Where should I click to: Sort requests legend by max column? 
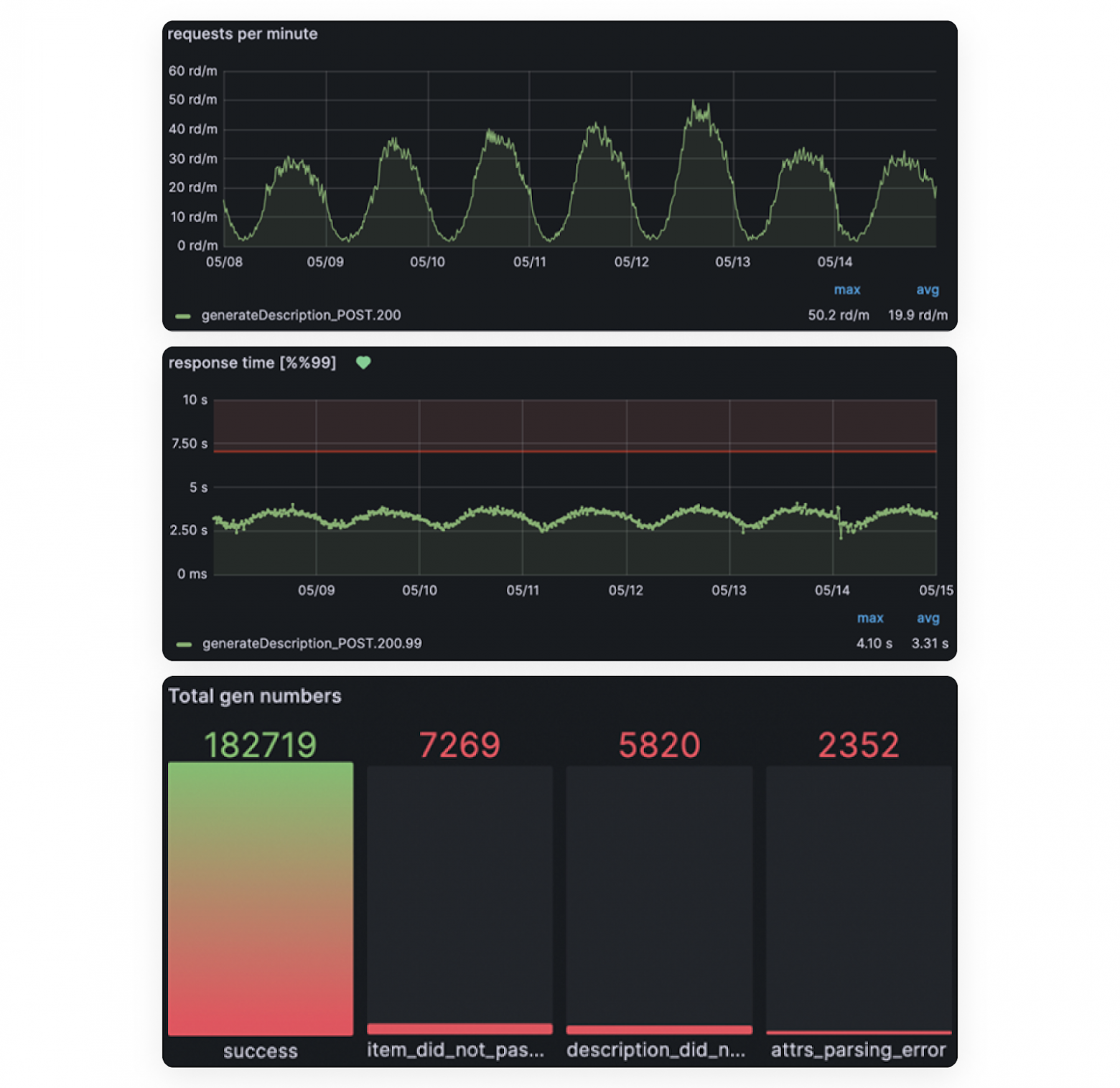click(847, 290)
